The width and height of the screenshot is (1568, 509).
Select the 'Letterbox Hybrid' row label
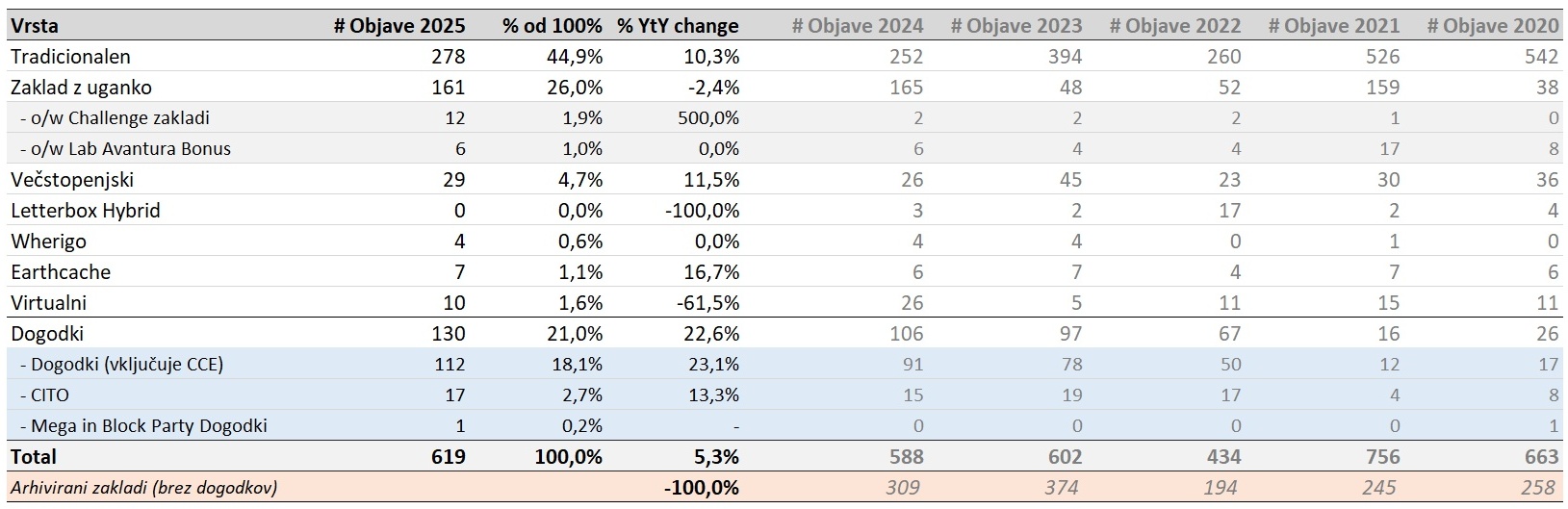coord(86,211)
